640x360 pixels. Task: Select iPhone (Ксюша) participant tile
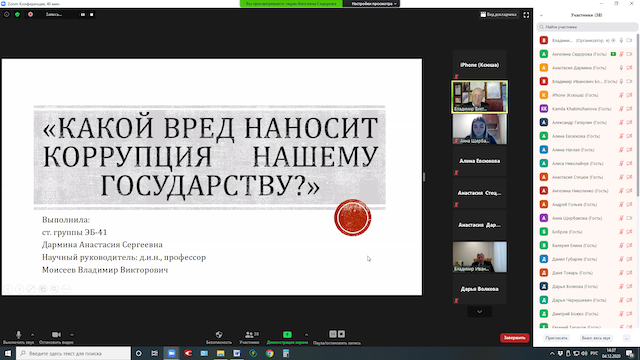point(479,65)
